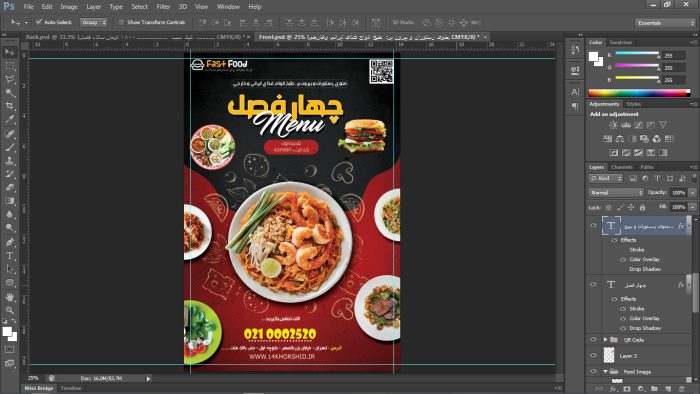Click the foreground color swatch in toolbox
The height and width of the screenshot is (394, 700).
pyautogui.click(x=7, y=332)
